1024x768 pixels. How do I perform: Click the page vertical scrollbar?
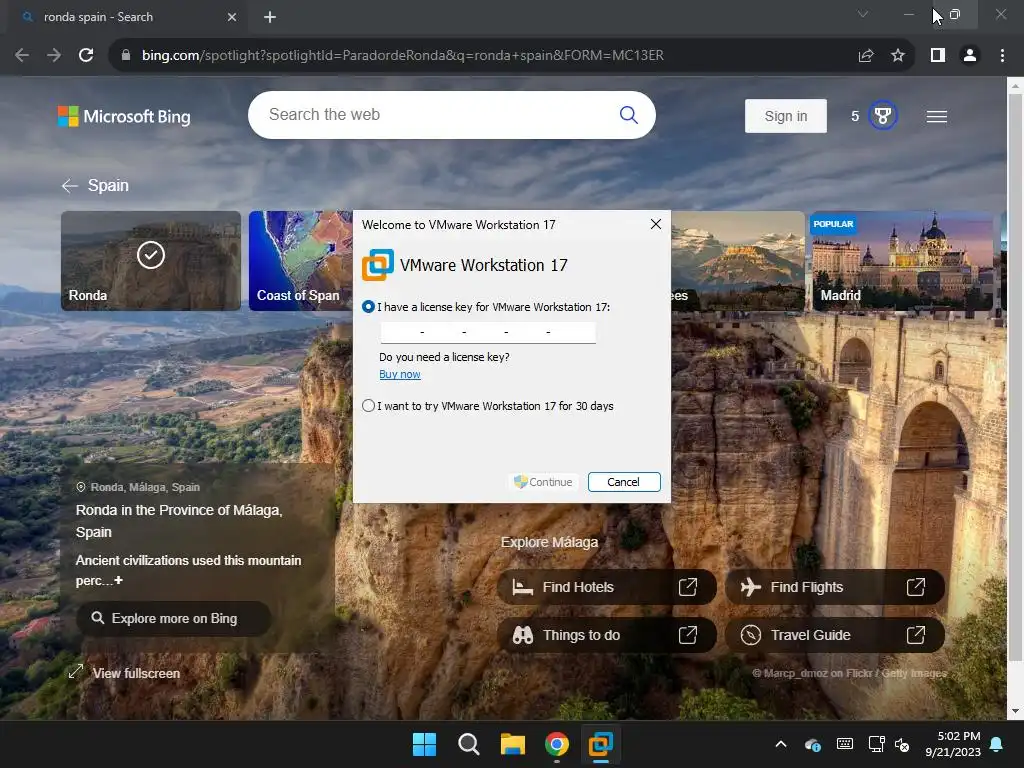click(1015, 377)
